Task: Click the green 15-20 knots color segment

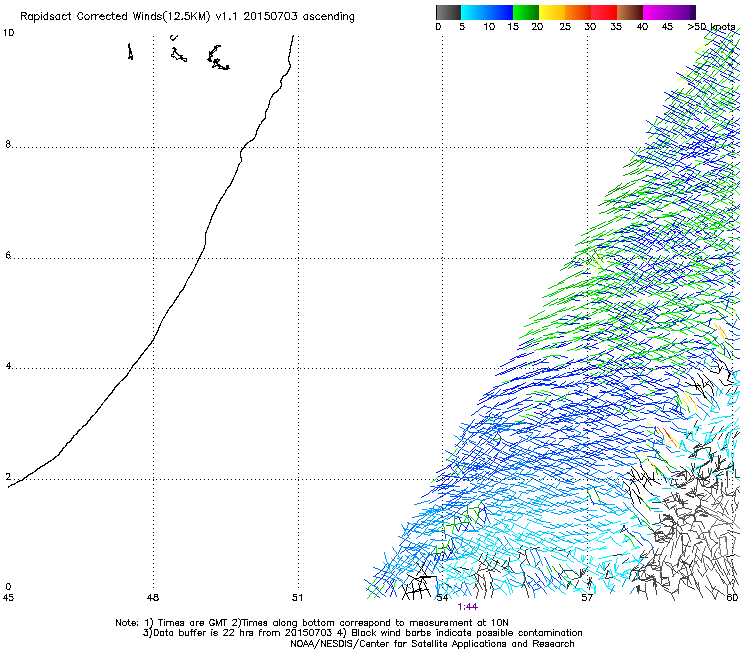Action: coord(526,12)
